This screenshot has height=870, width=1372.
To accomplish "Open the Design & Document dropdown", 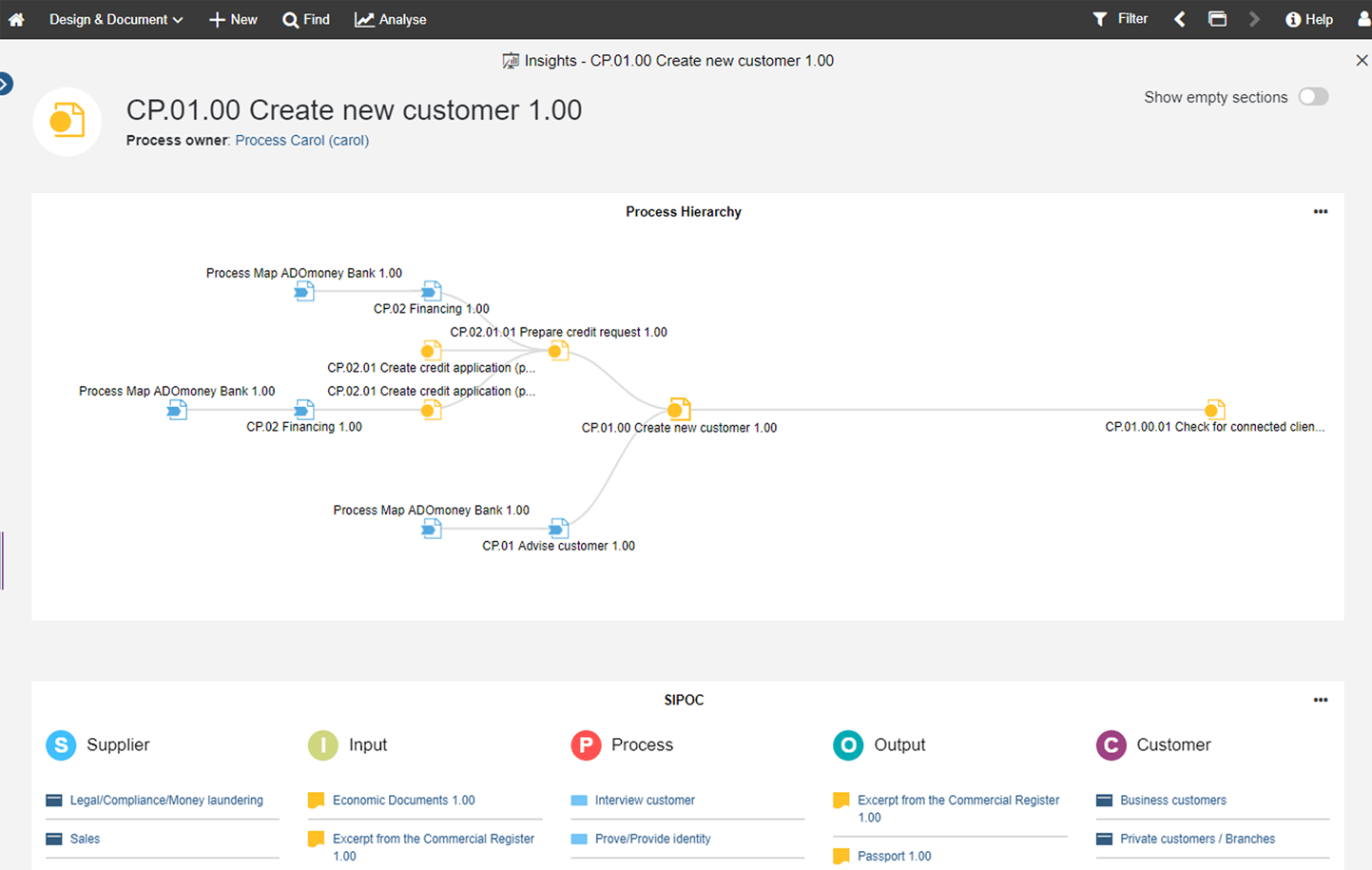I will [x=116, y=19].
